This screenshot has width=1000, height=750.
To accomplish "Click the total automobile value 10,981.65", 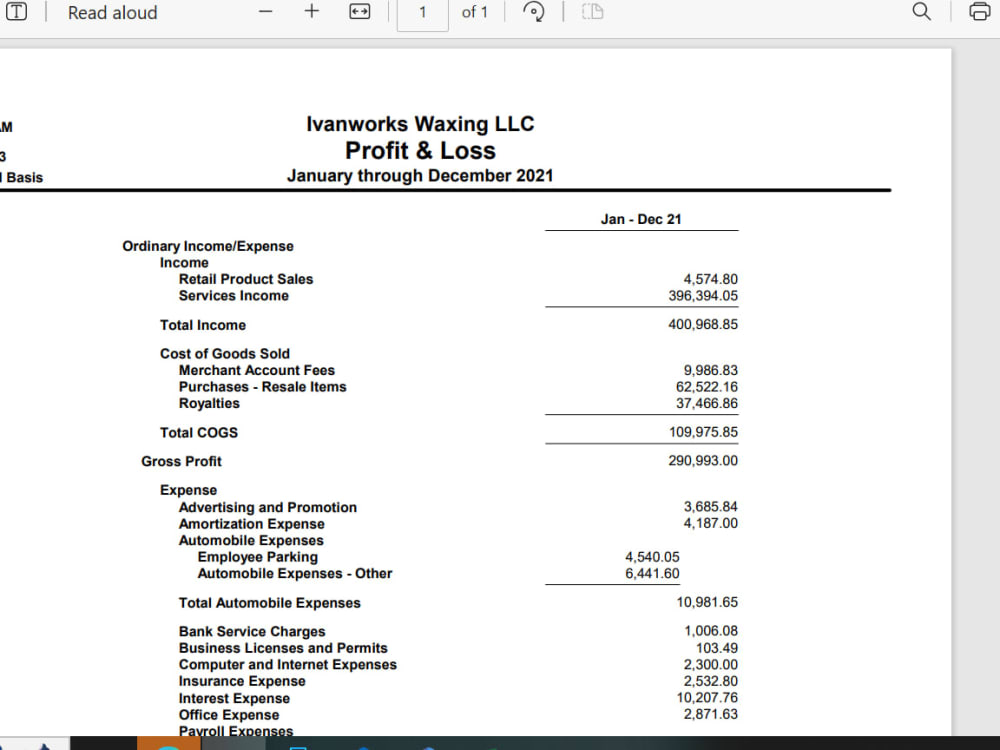I will coord(707,603).
